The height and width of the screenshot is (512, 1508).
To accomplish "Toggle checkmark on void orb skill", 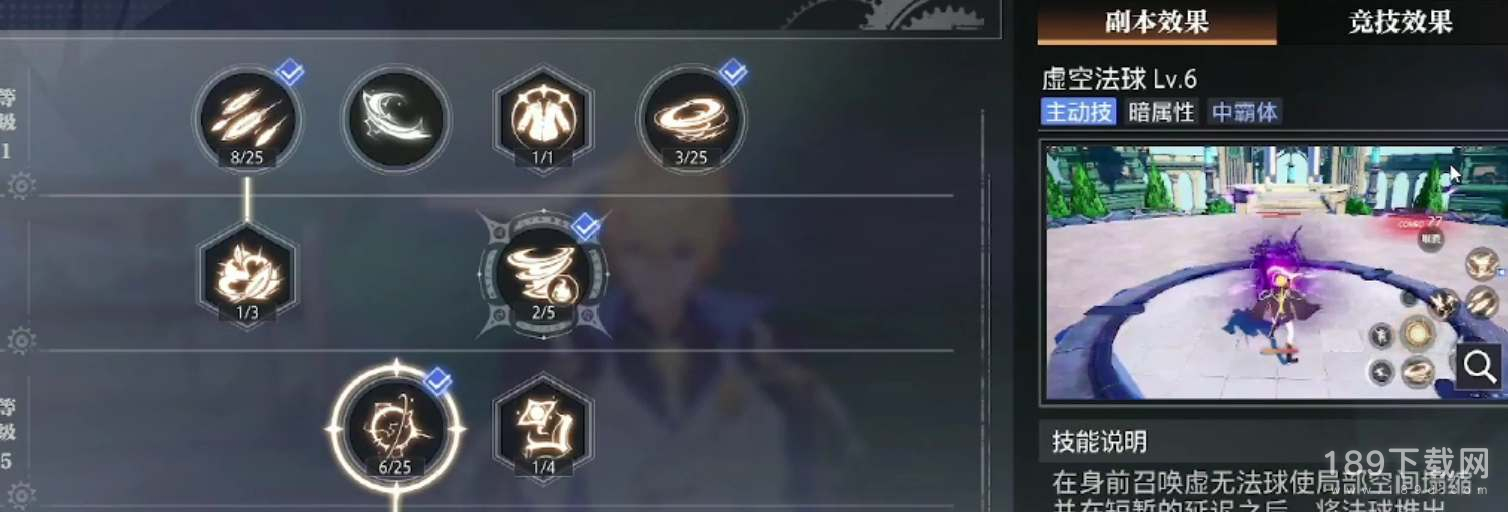I will point(438,380).
